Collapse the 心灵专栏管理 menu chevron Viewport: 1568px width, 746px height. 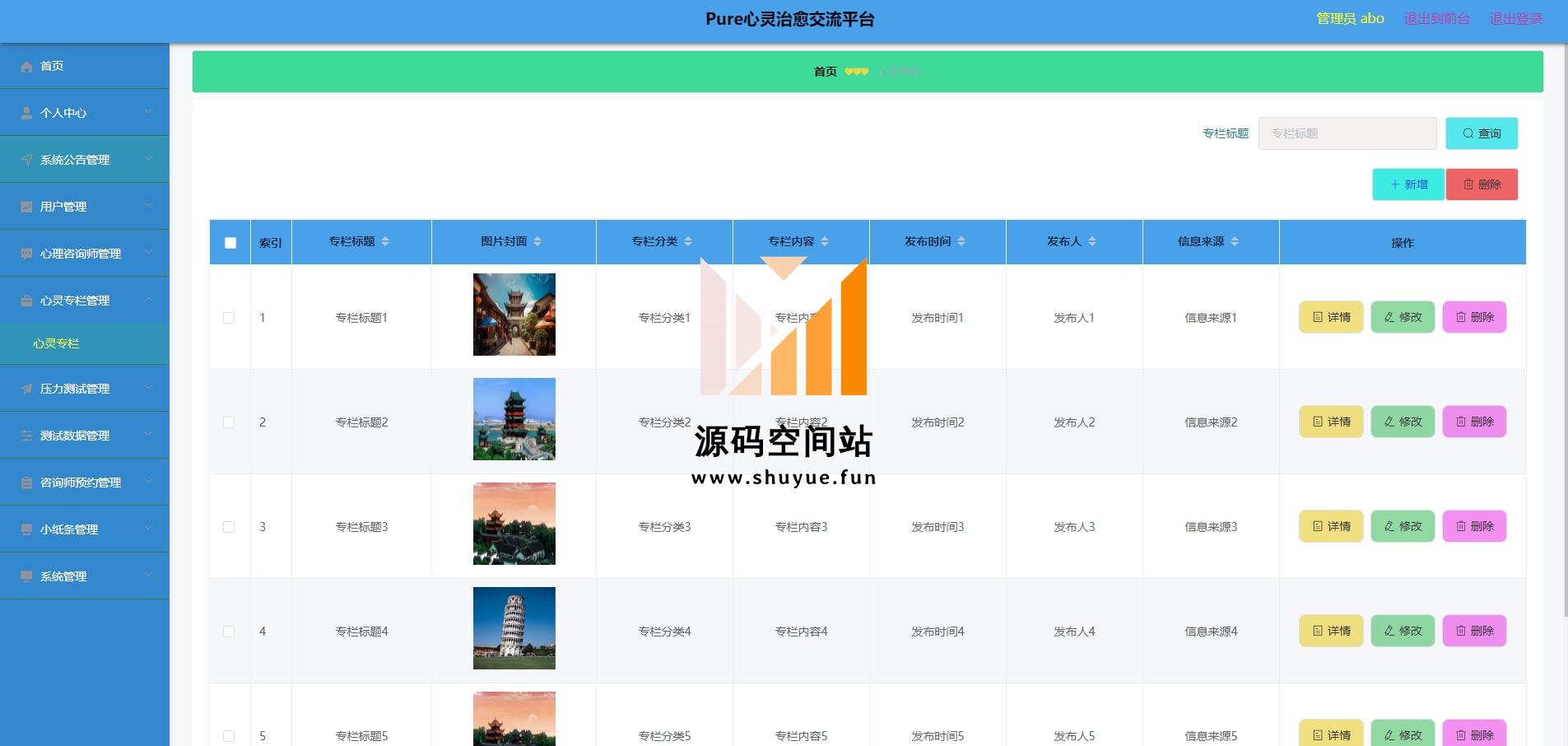pos(148,299)
